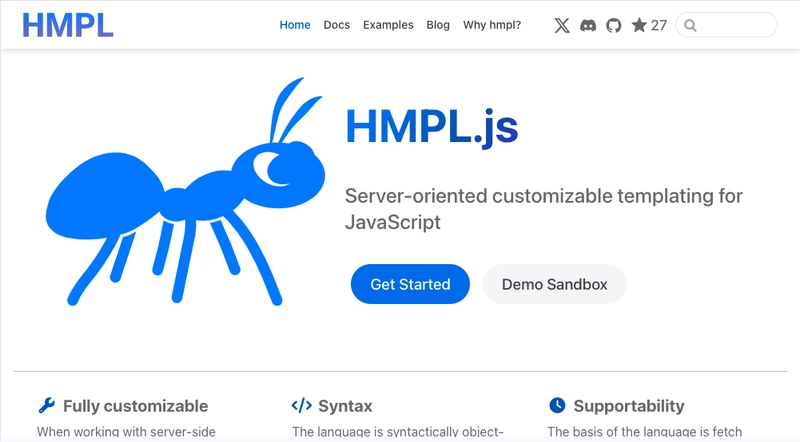Screen dimensions: 800x442
Task: Click the Syntax feature heading
Action: [345, 406]
